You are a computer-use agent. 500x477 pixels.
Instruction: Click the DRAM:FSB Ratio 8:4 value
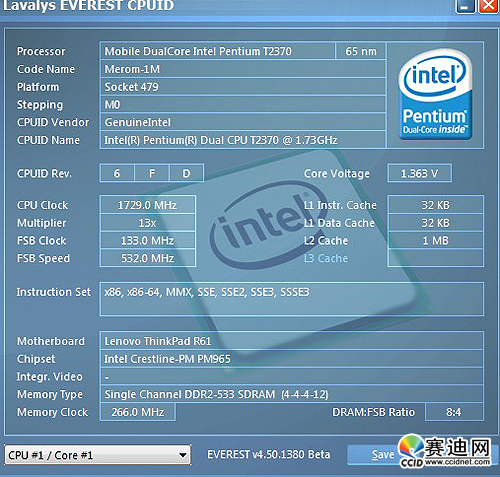[454, 412]
